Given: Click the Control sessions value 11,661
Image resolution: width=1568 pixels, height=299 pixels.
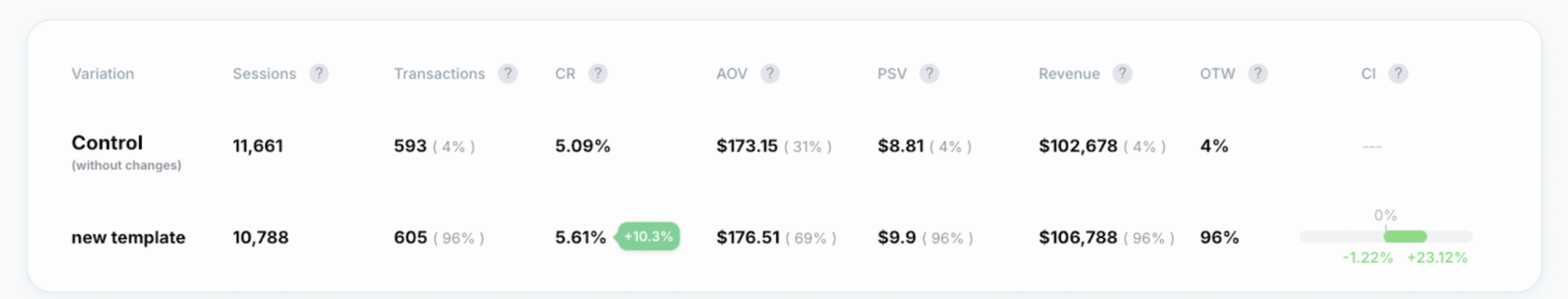Looking at the screenshot, I should click(258, 146).
